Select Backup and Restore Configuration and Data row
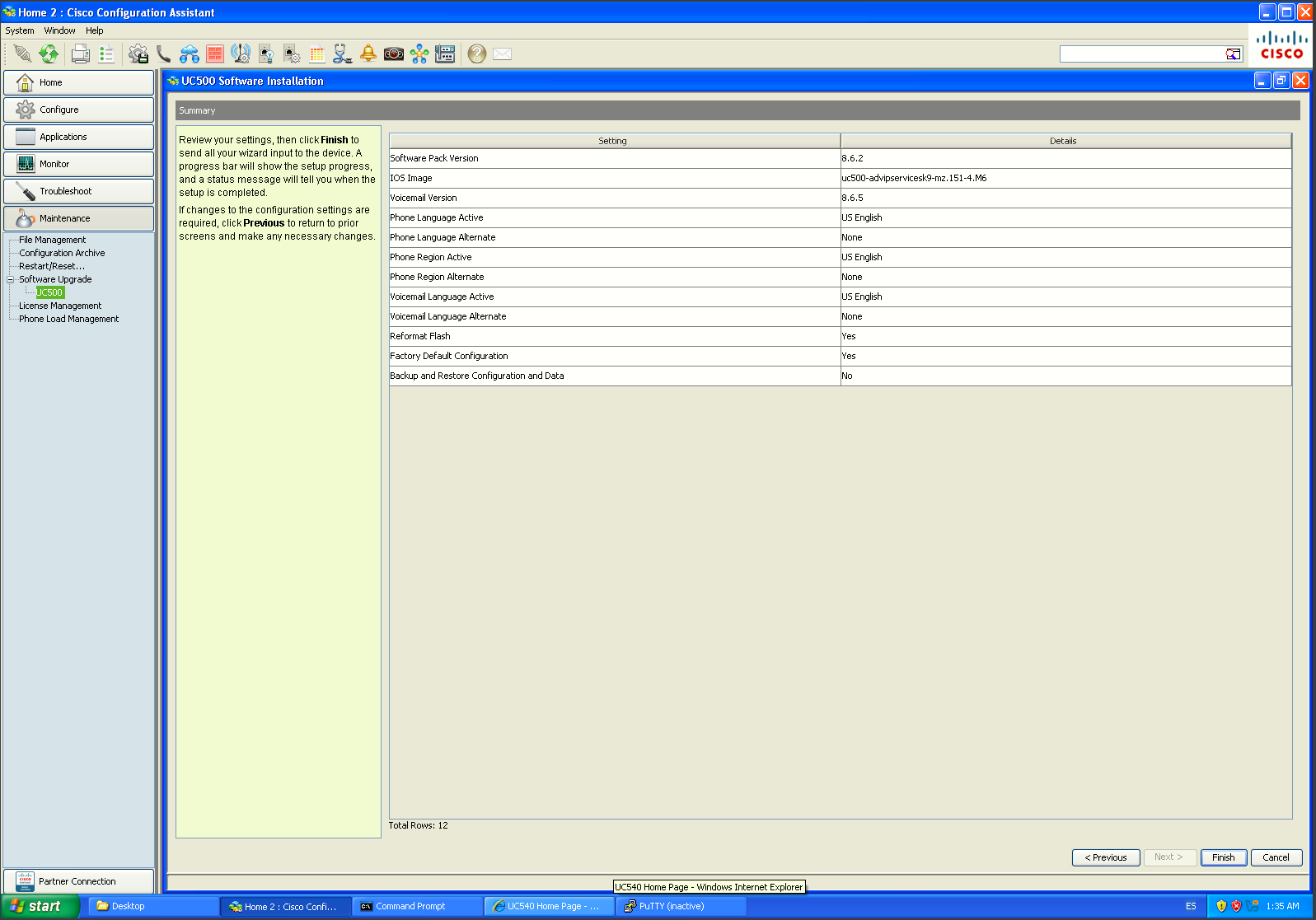Screen dimensions: 1316x920 pyautogui.click(x=841, y=376)
